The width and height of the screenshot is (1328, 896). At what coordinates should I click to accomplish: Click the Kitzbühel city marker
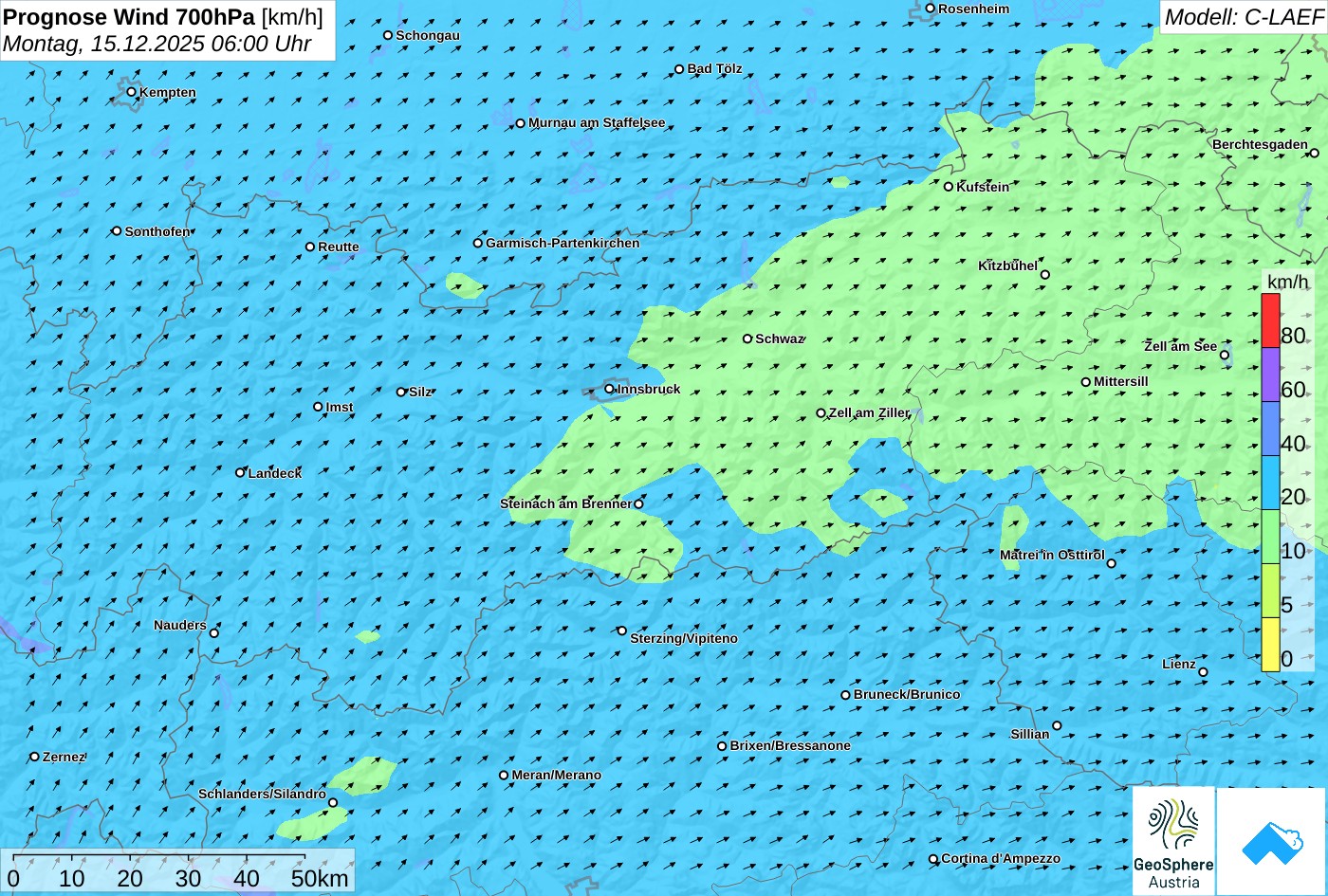[x=1045, y=275]
